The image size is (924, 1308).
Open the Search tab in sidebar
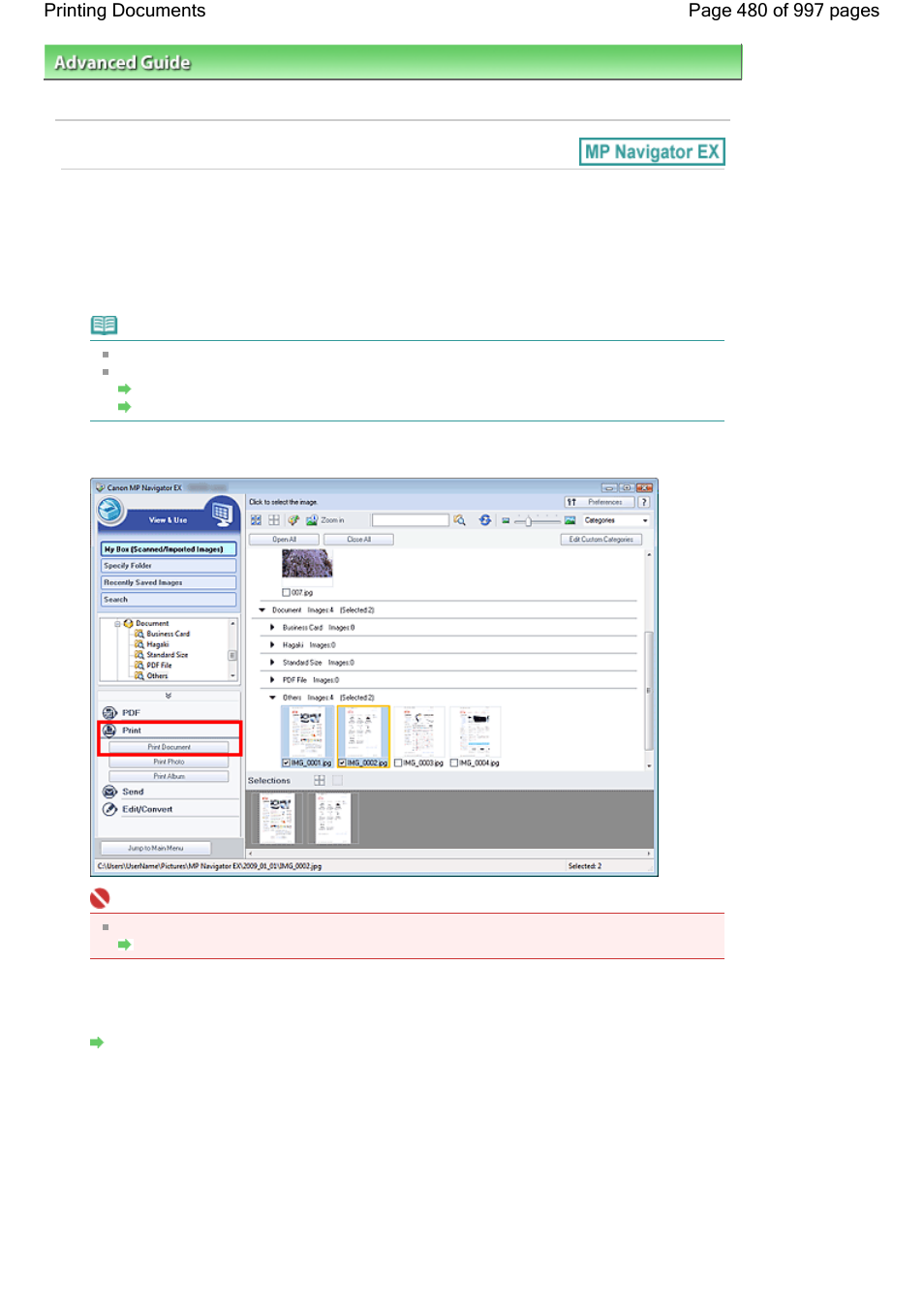(x=169, y=600)
